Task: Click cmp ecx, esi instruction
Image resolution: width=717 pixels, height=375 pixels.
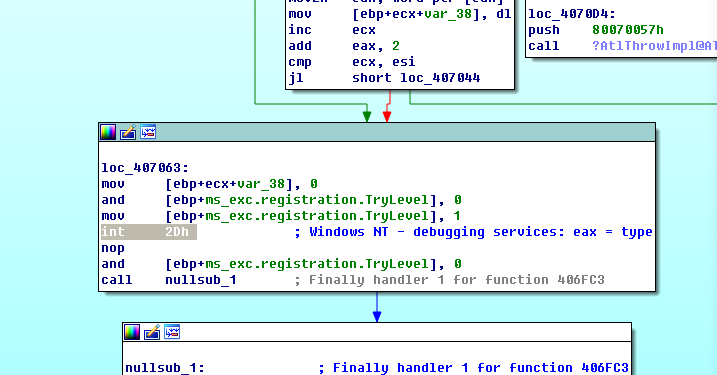Action: pyautogui.click(x=352, y=62)
